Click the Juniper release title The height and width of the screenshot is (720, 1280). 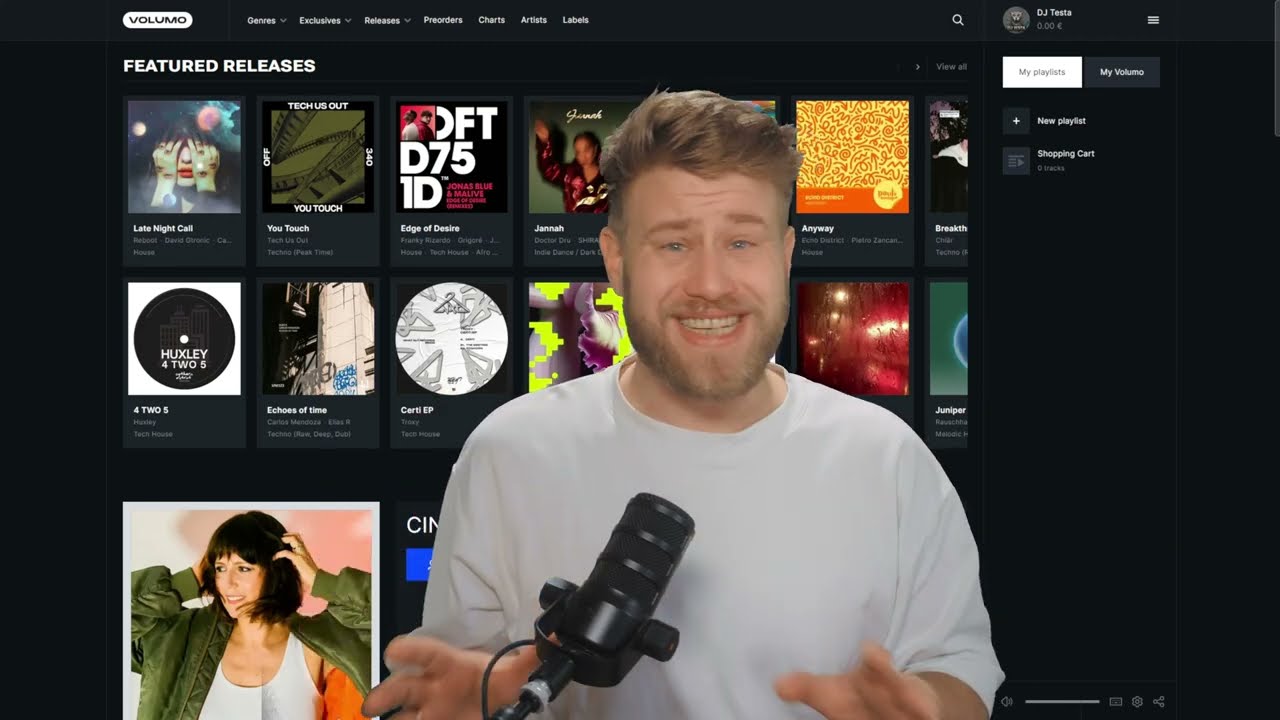950,411
